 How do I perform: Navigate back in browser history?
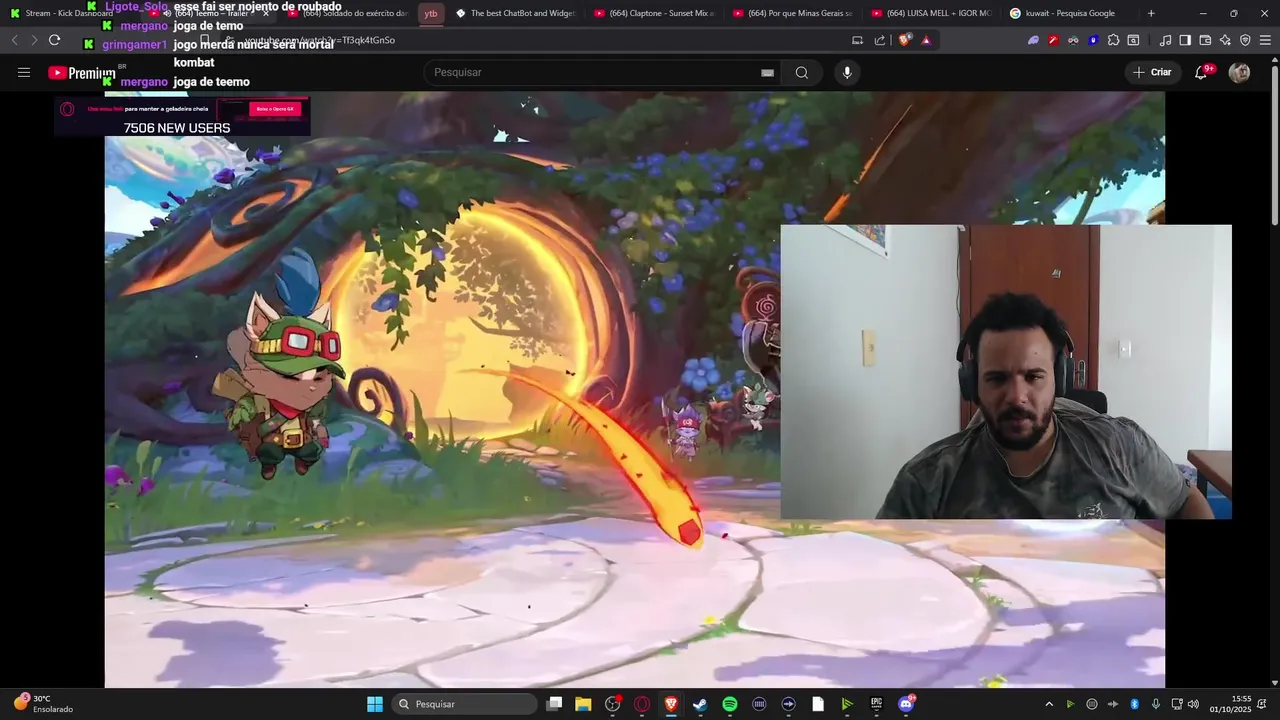14,40
